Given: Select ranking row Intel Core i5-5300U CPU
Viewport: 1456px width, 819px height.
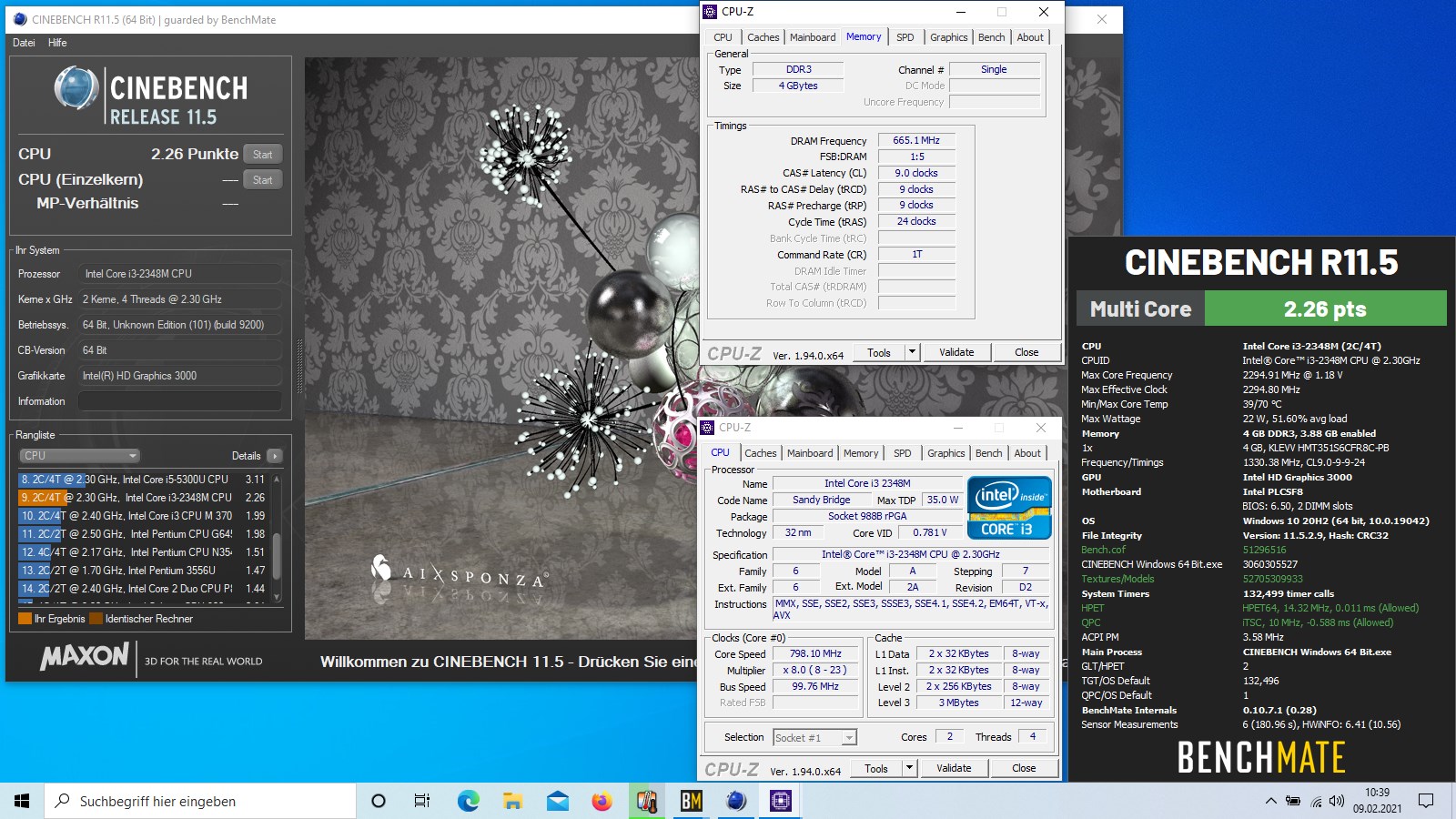Looking at the screenshot, I should 143,480.
